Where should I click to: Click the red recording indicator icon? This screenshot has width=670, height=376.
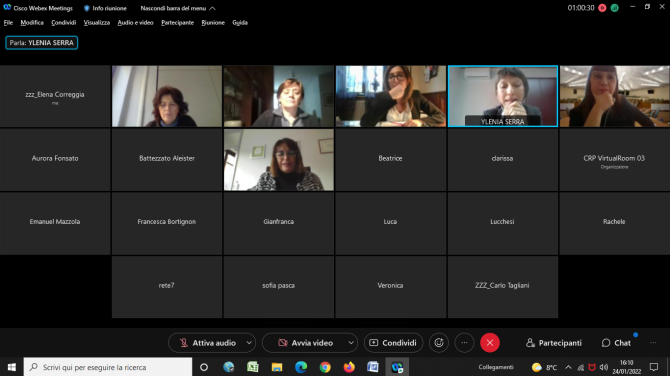(602, 8)
